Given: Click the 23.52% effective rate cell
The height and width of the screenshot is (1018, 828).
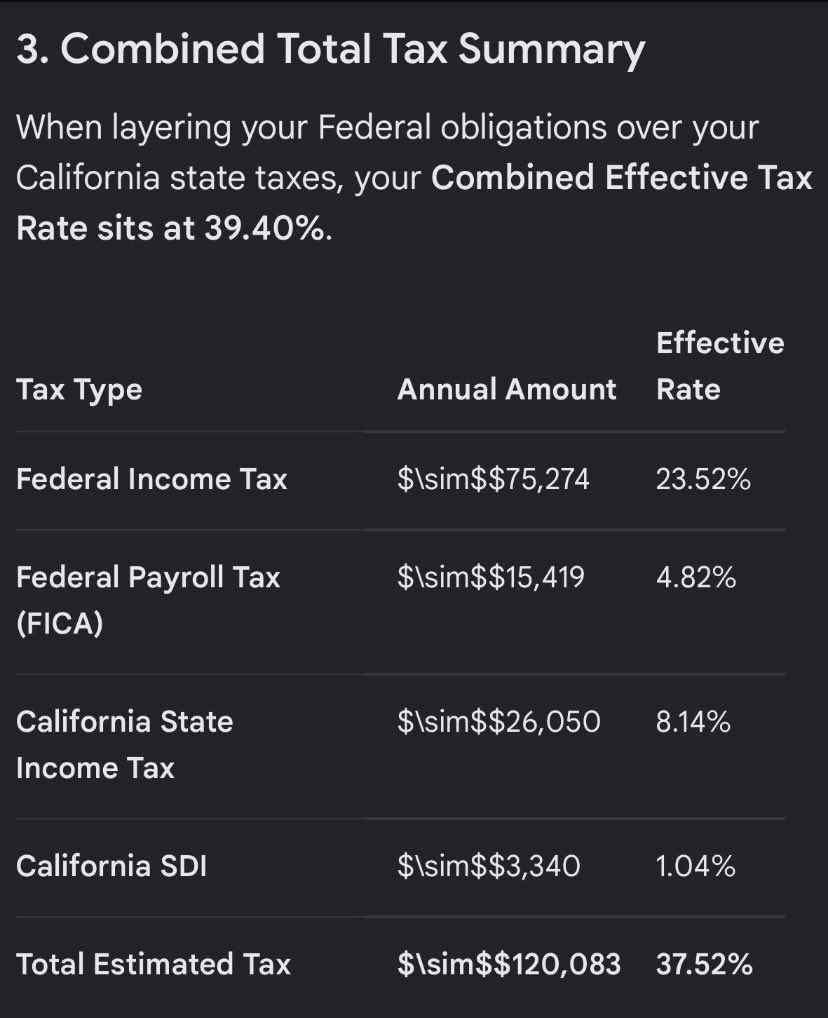Looking at the screenshot, I should pos(703,479).
